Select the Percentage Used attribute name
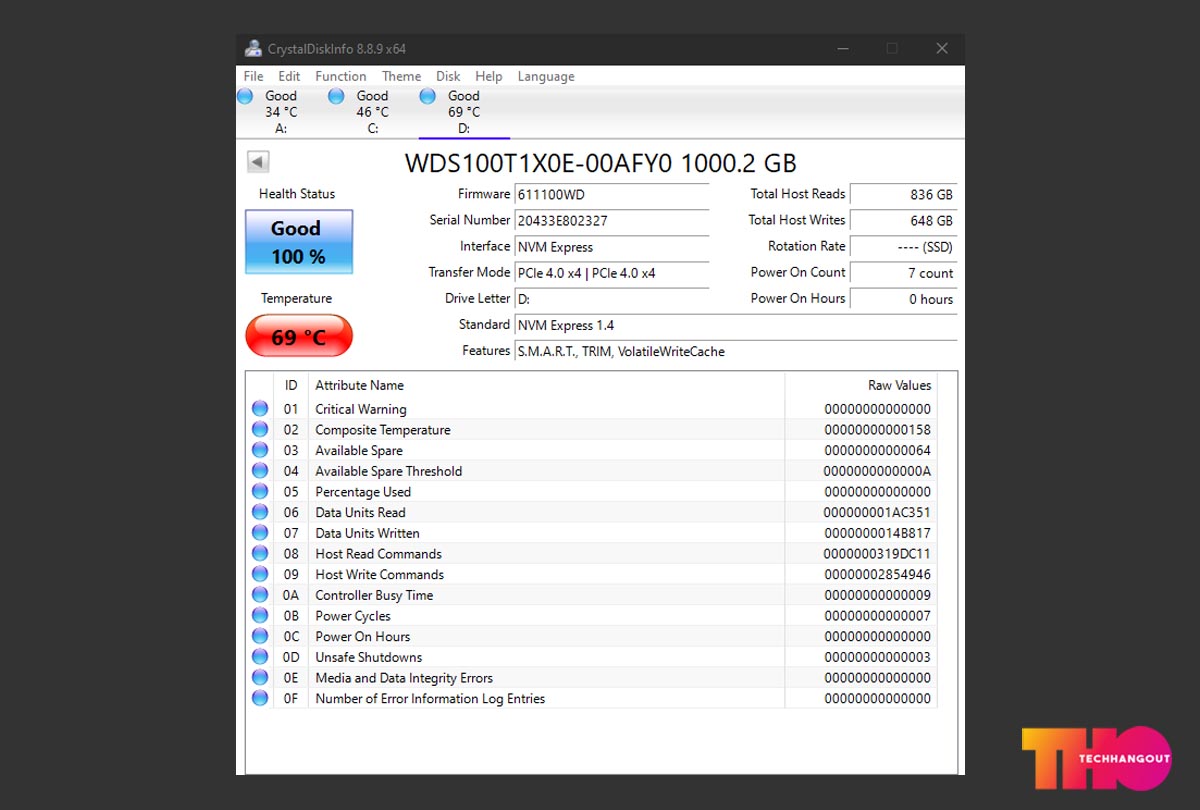 click(363, 492)
